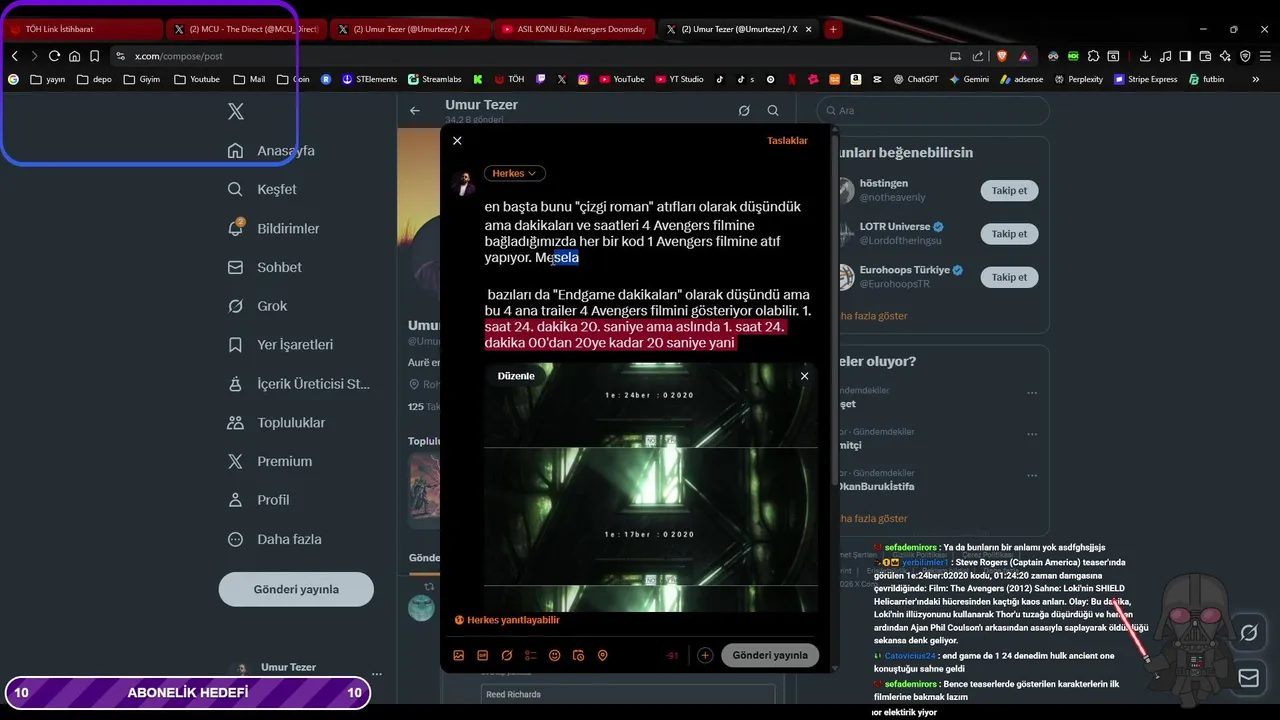Image resolution: width=1280 pixels, height=720 pixels.
Task: Click sidebar Gönderi yayınla button
Action: coord(296,589)
